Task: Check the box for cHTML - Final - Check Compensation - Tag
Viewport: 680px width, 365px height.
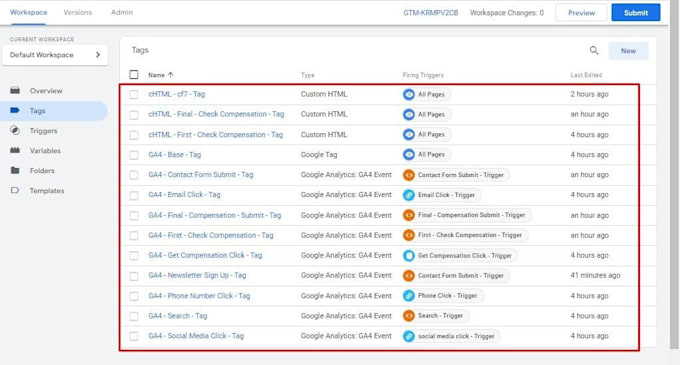Action: click(134, 115)
